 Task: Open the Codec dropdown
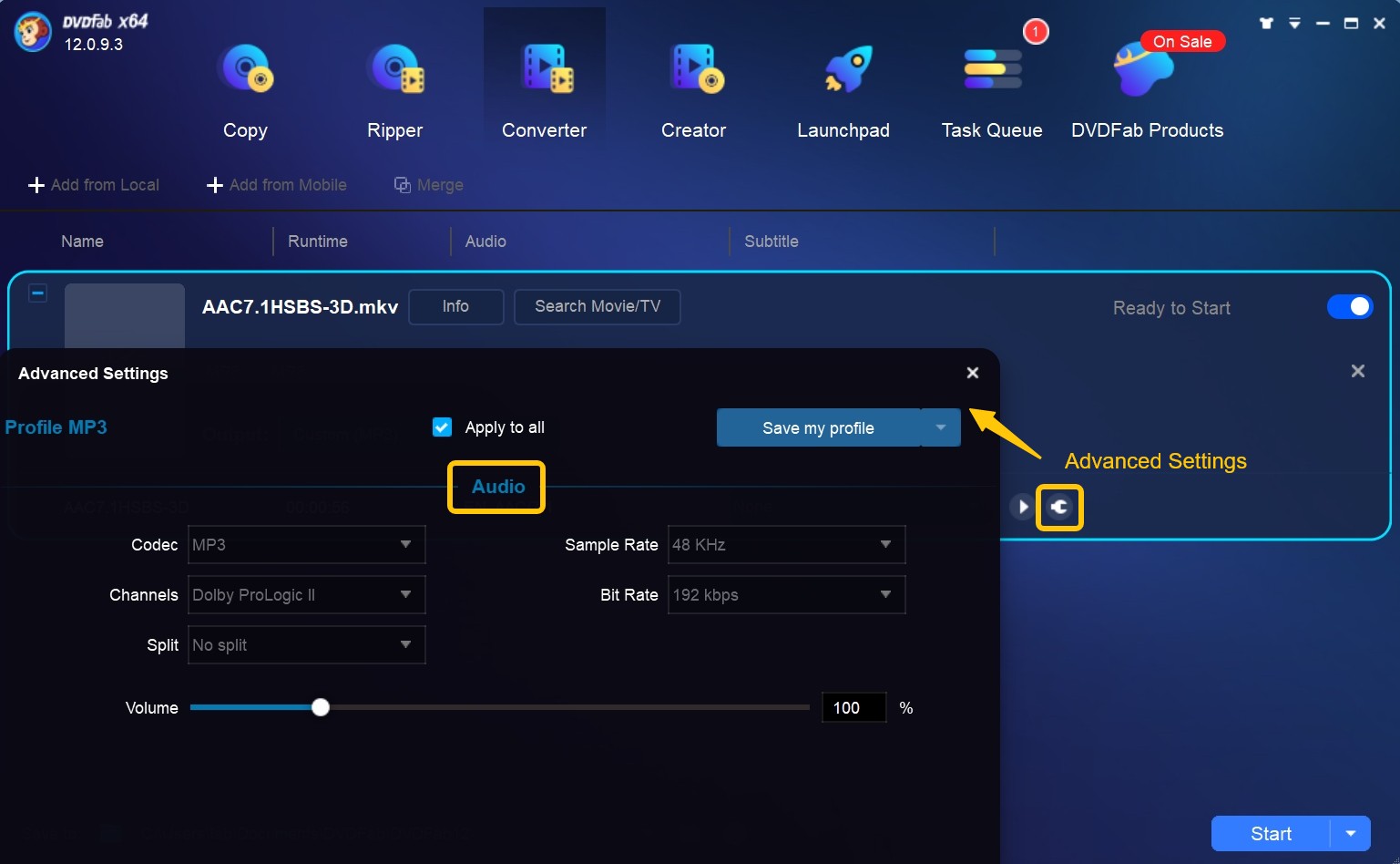(x=307, y=545)
